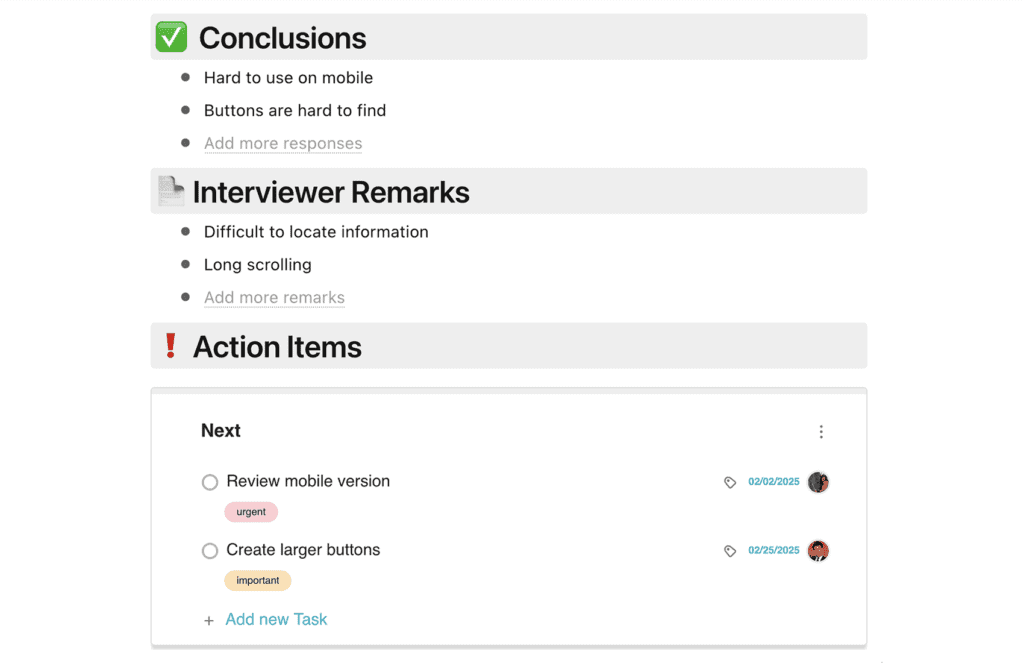Click the orange important tag label
The image size is (1024, 663).
pyautogui.click(x=257, y=581)
